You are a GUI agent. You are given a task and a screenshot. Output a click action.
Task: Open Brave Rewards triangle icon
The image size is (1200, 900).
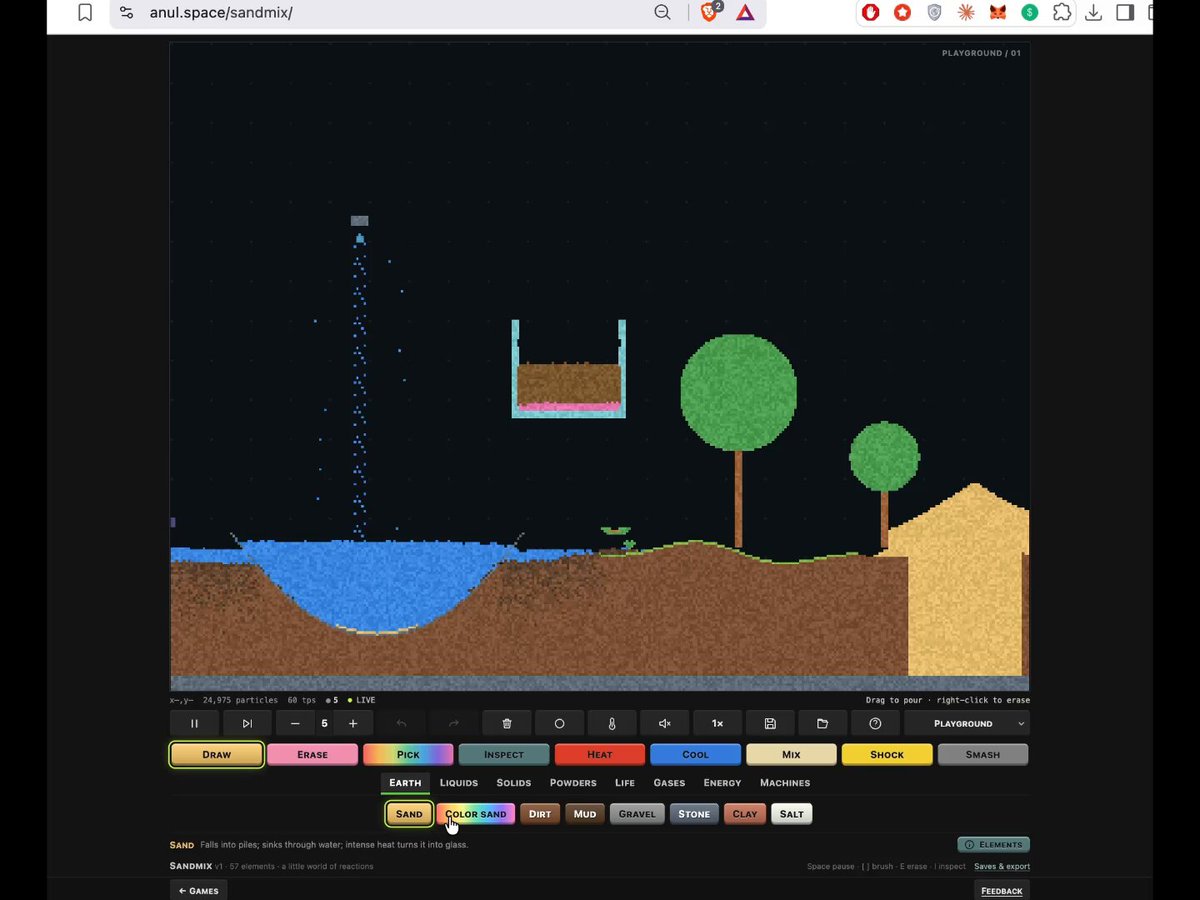[745, 13]
